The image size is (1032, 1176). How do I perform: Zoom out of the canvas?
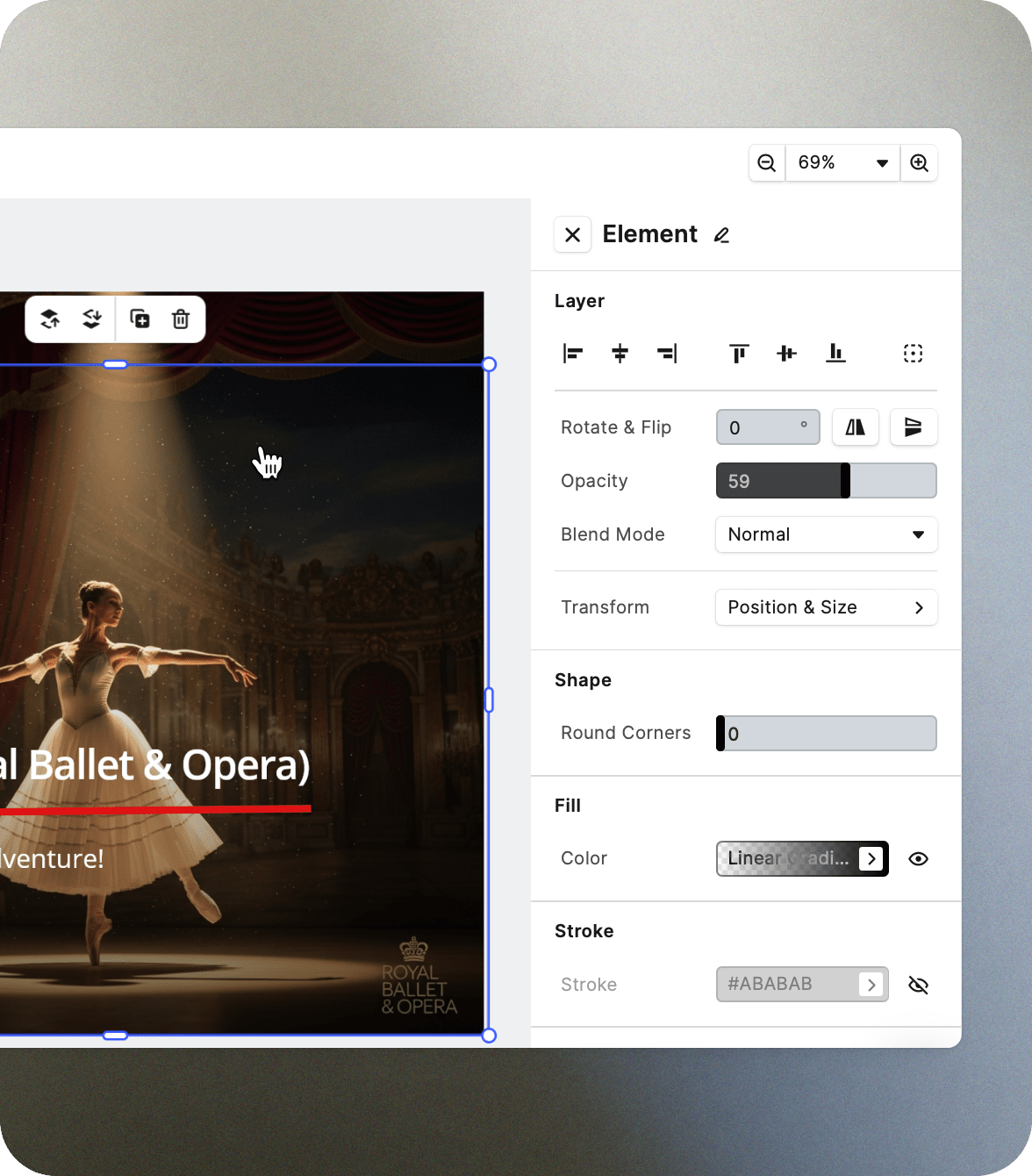click(x=767, y=163)
